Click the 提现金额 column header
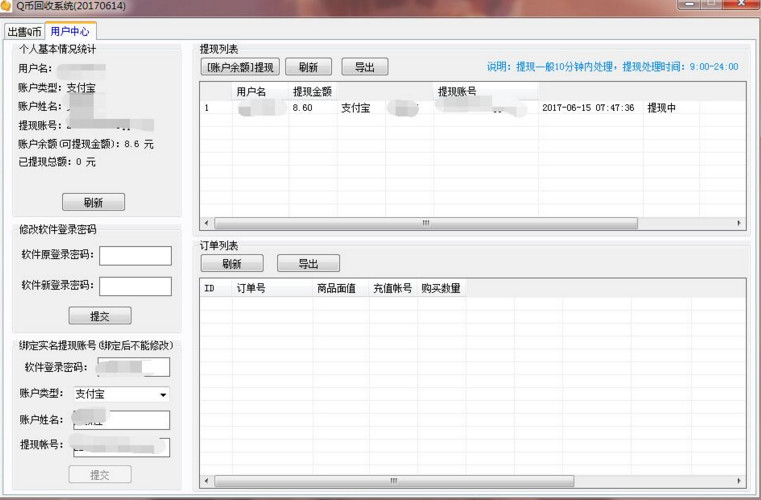The height and width of the screenshot is (500, 761). click(x=311, y=91)
